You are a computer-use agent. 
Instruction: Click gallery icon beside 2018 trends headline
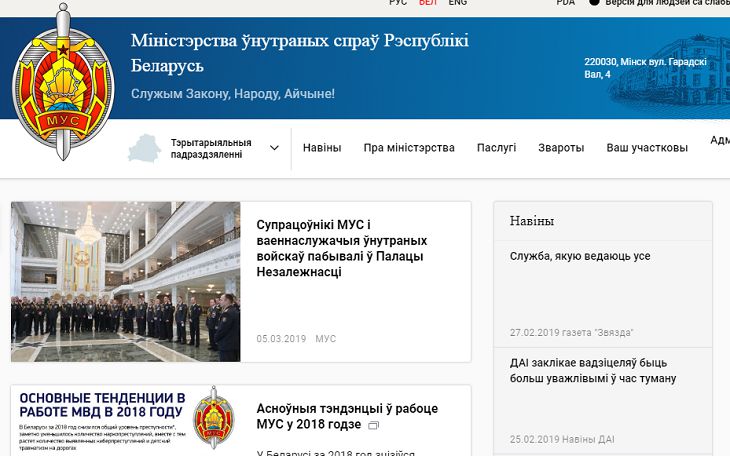click(374, 426)
